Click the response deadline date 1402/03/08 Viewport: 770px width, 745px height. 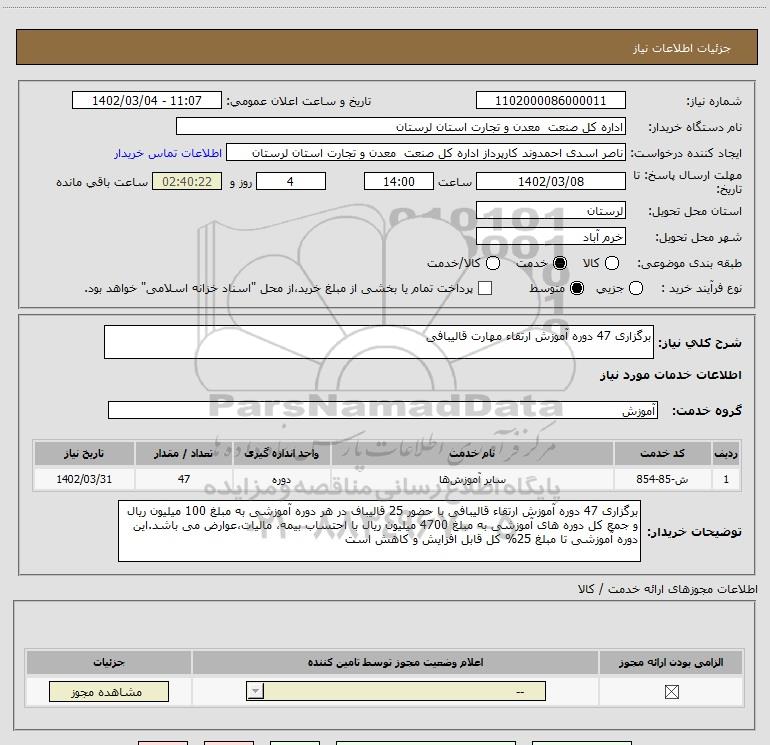550,181
